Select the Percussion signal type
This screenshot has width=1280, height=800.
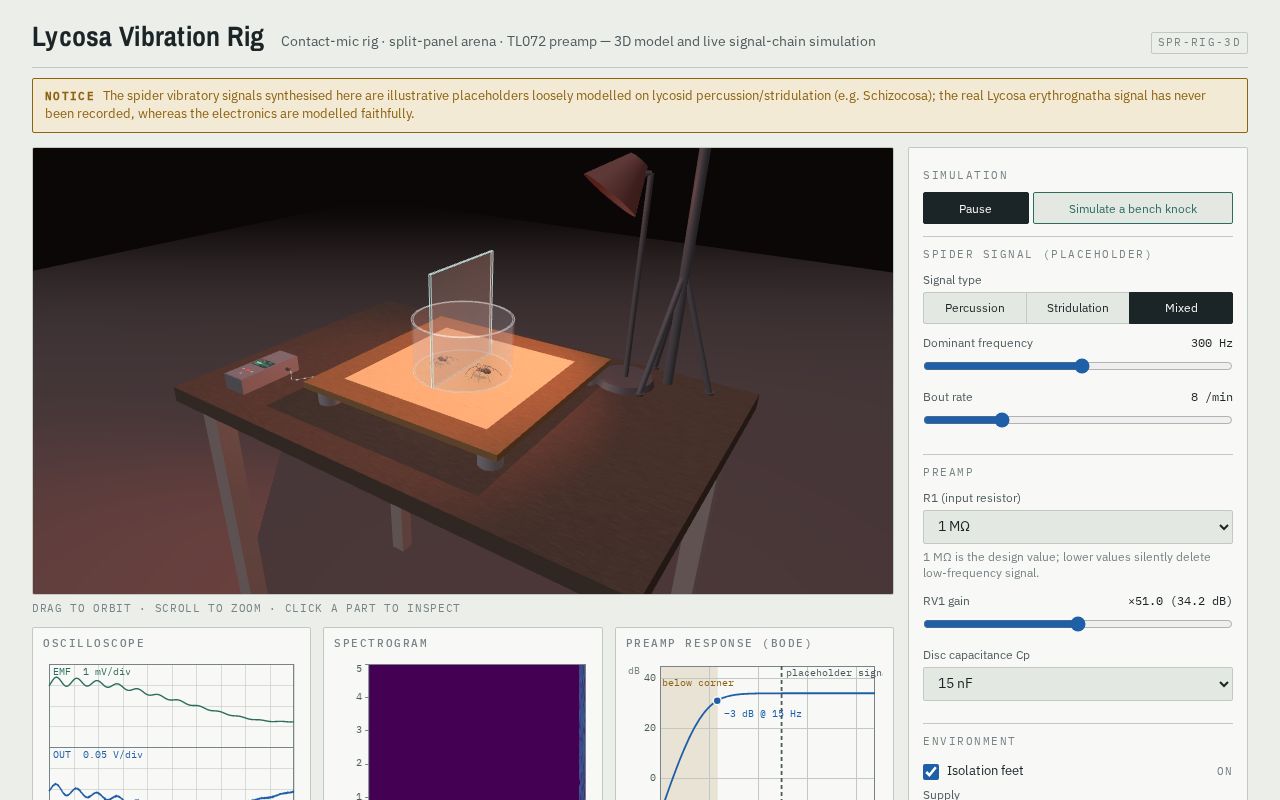[975, 308]
